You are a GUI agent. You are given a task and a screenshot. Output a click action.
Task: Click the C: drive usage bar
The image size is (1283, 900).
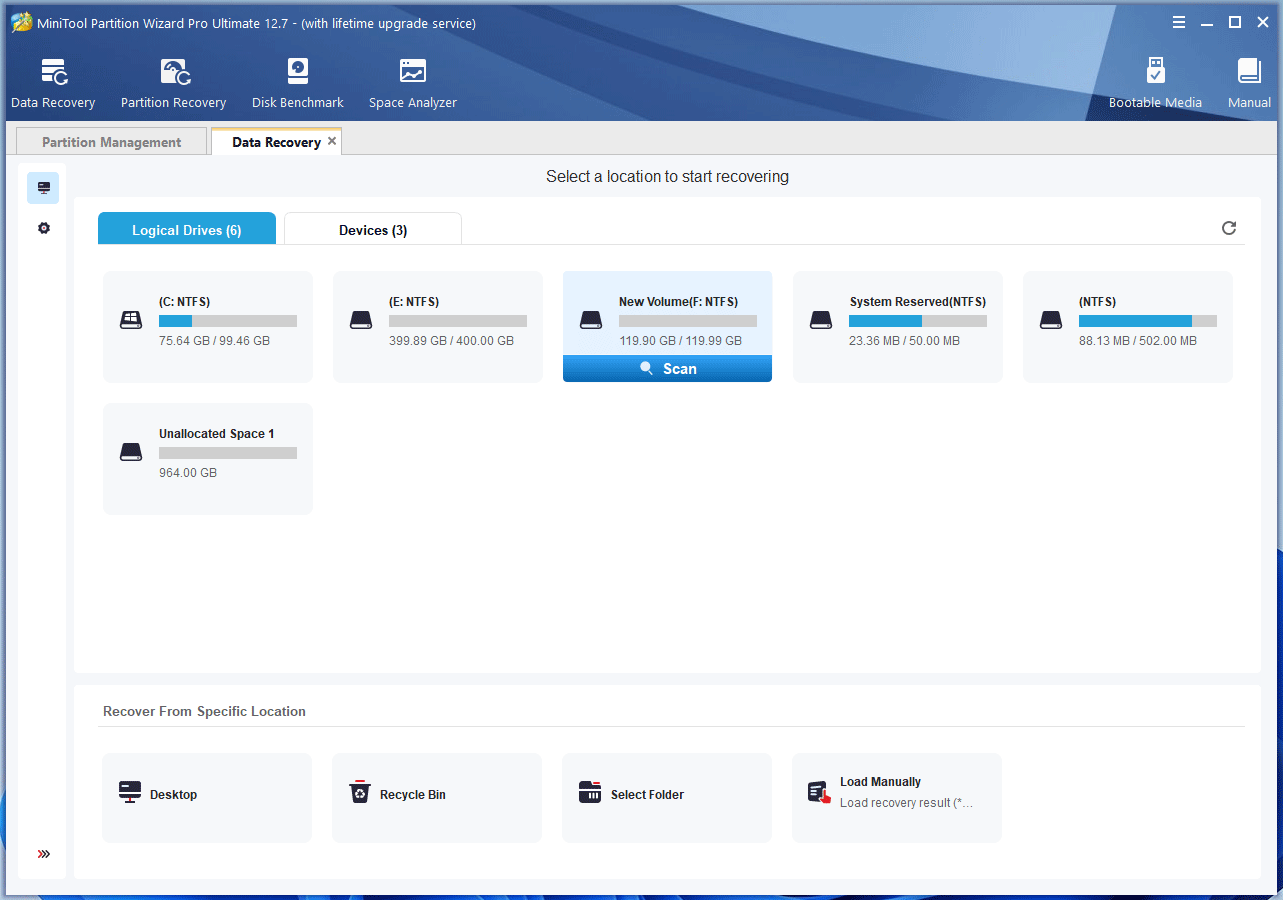[x=228, y=321]
